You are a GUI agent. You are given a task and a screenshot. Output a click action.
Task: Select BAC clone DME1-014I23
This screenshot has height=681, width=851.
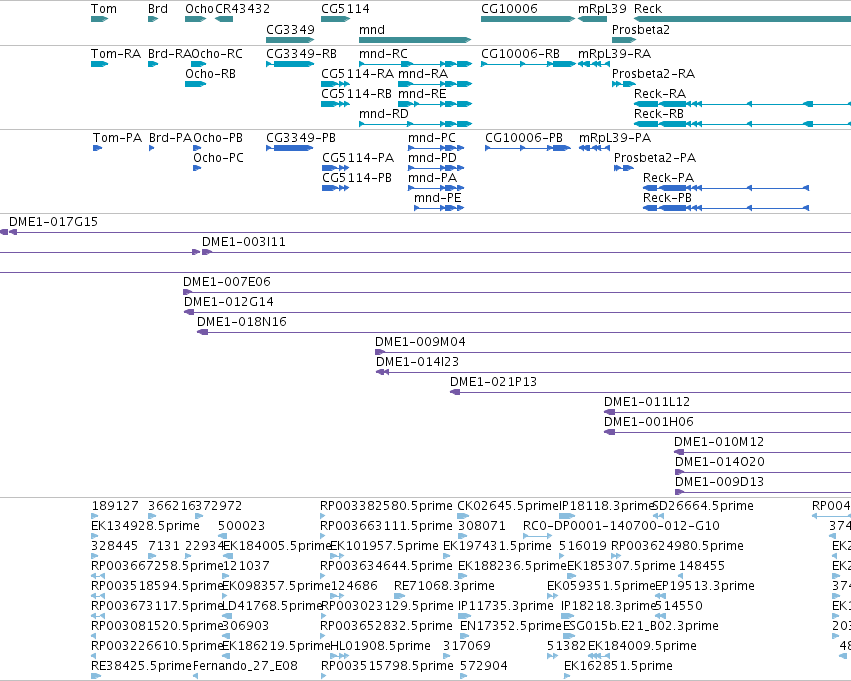pyautogui.click(x=613, y=373)
